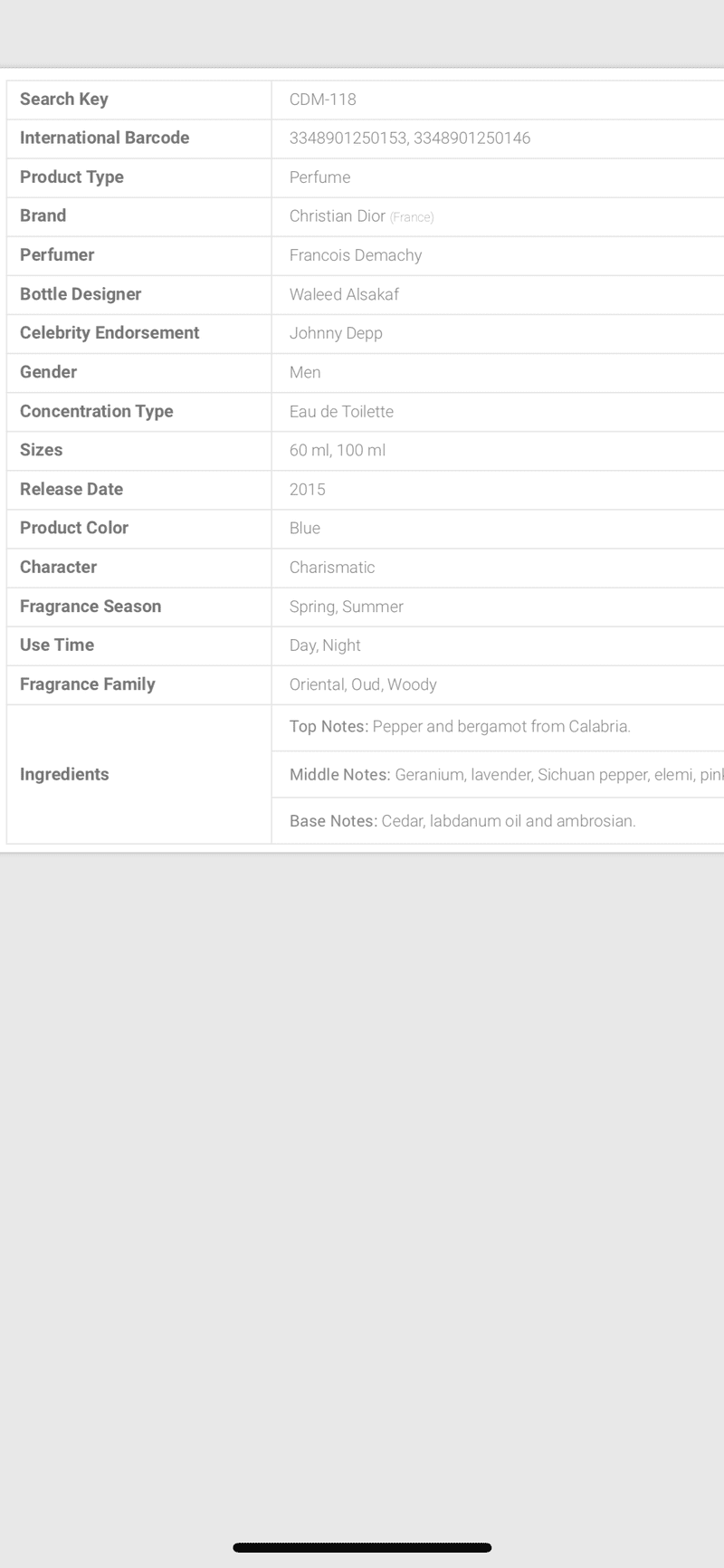
Task: Click the Top Notes ingredients row
Action: coord(498,727)
